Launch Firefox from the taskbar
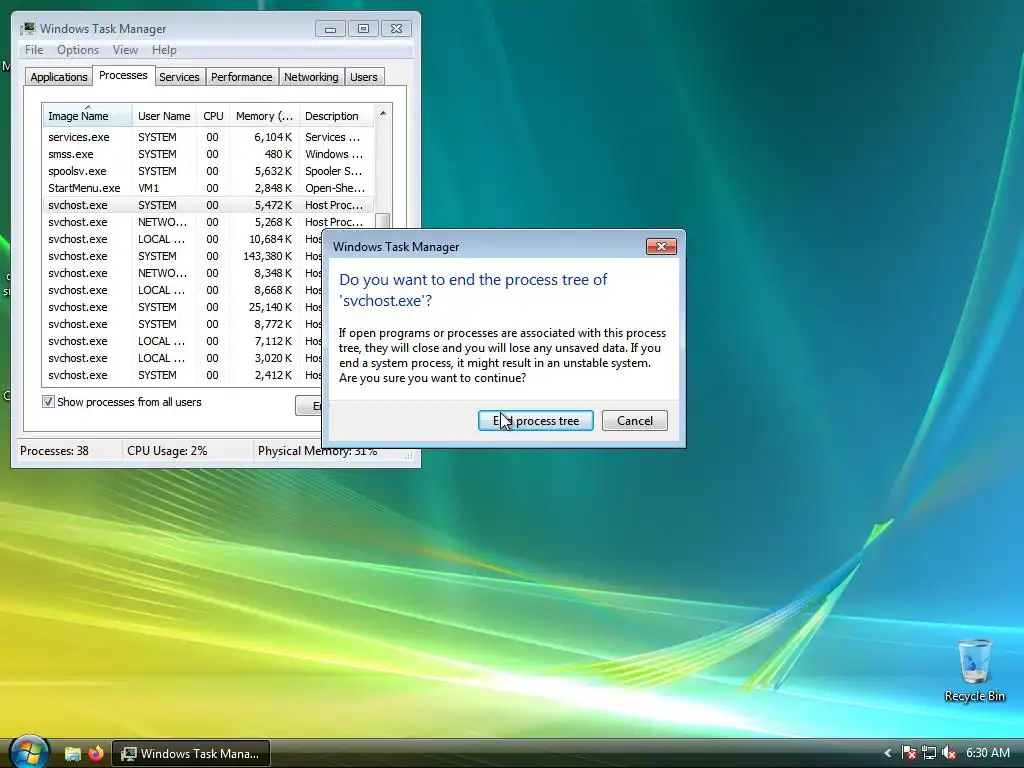The width and height of the screenshot is (1024, 768). point(96,754)
